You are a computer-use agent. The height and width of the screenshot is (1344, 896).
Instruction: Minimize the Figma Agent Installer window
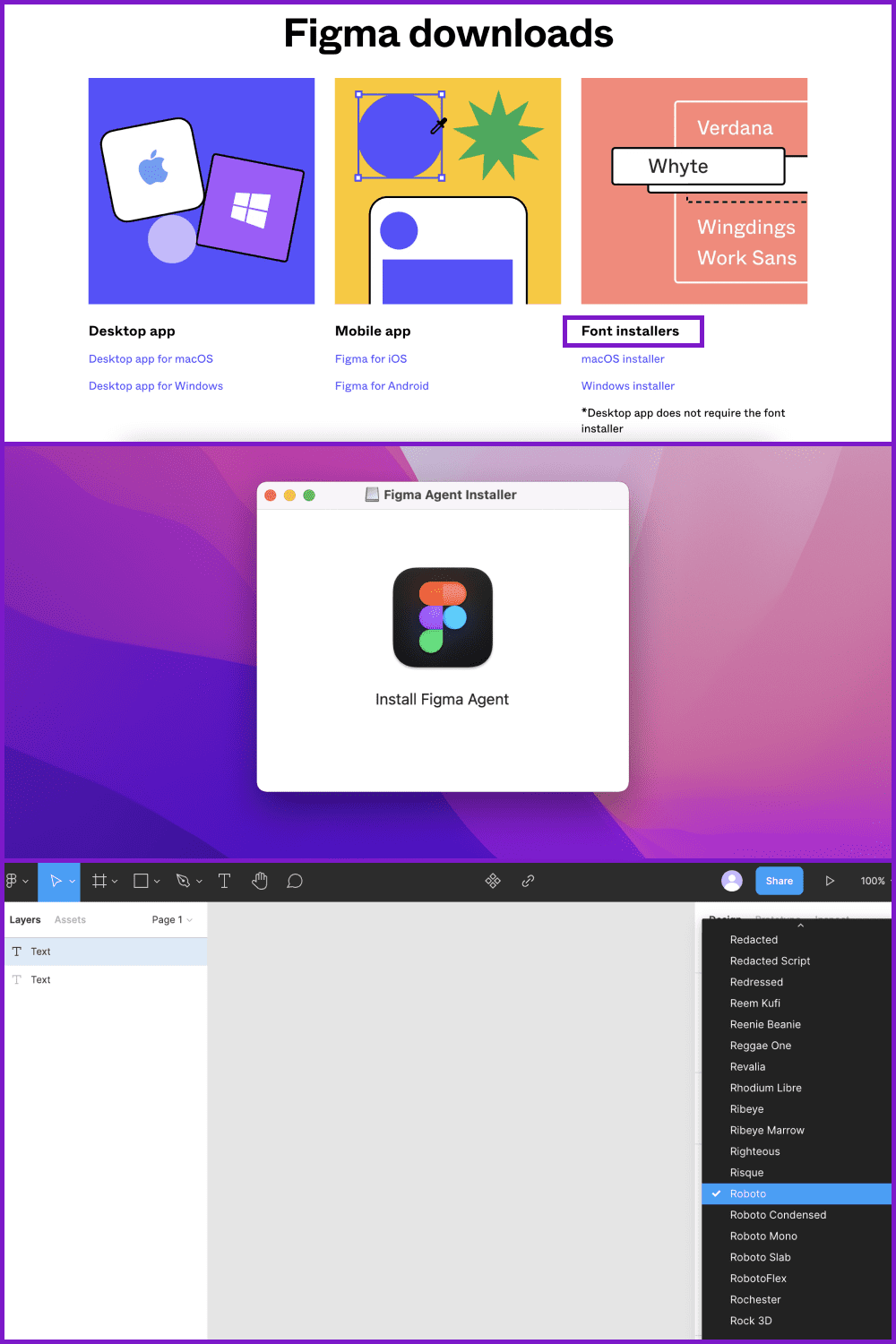tap(289, 495)
